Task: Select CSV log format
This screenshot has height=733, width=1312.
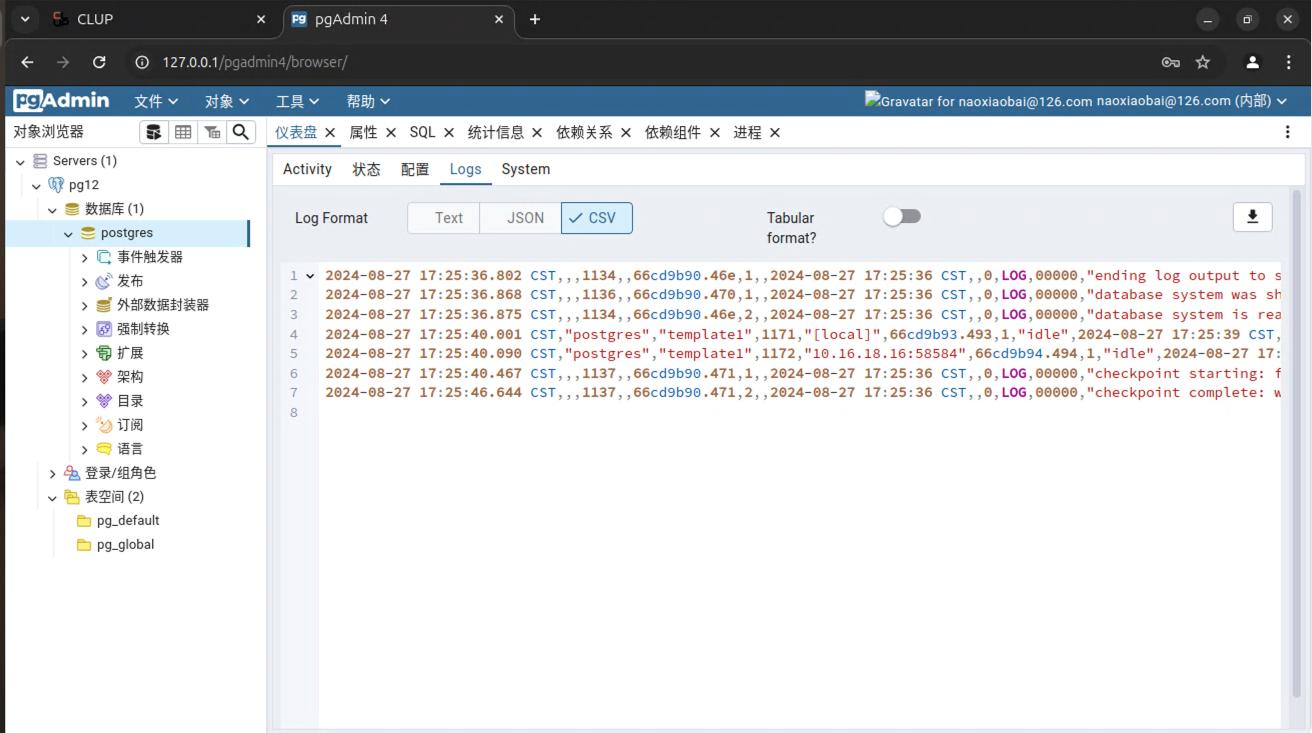Action: tap(597, 218)
